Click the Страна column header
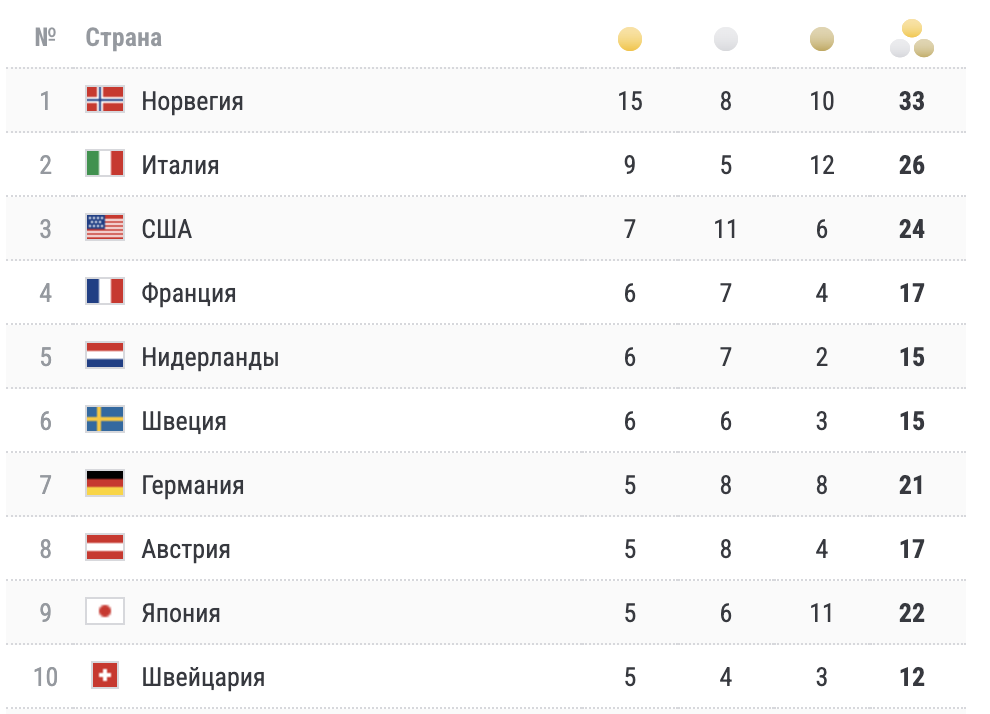Screen dimensions: 990x714 tap(123, 38)
